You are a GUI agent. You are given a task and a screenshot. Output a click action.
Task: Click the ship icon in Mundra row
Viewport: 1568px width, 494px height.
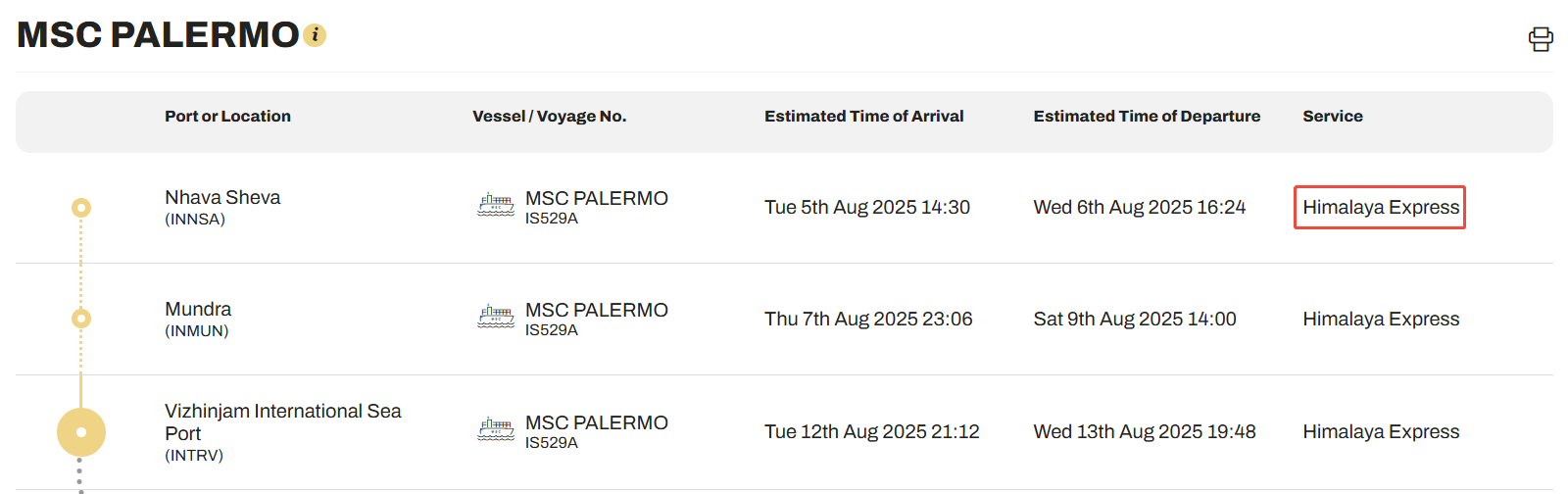coord(496,317)
